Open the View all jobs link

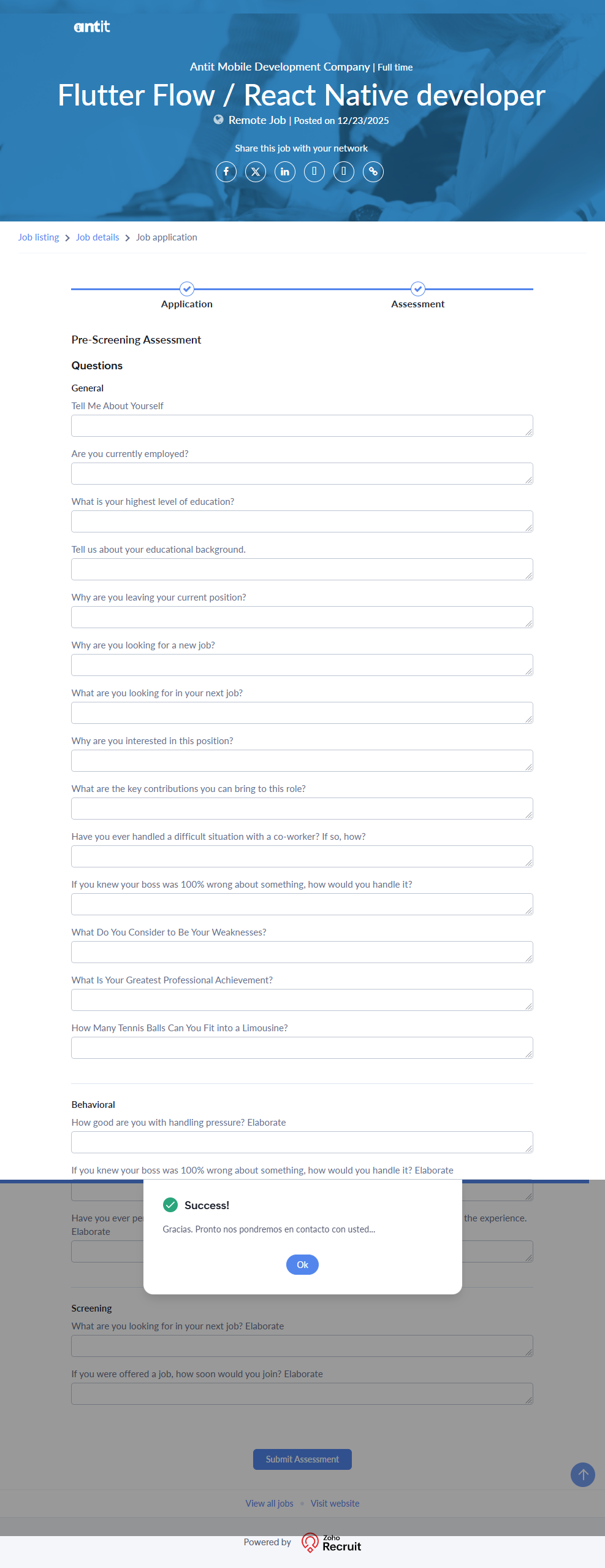coord(270,1504)
